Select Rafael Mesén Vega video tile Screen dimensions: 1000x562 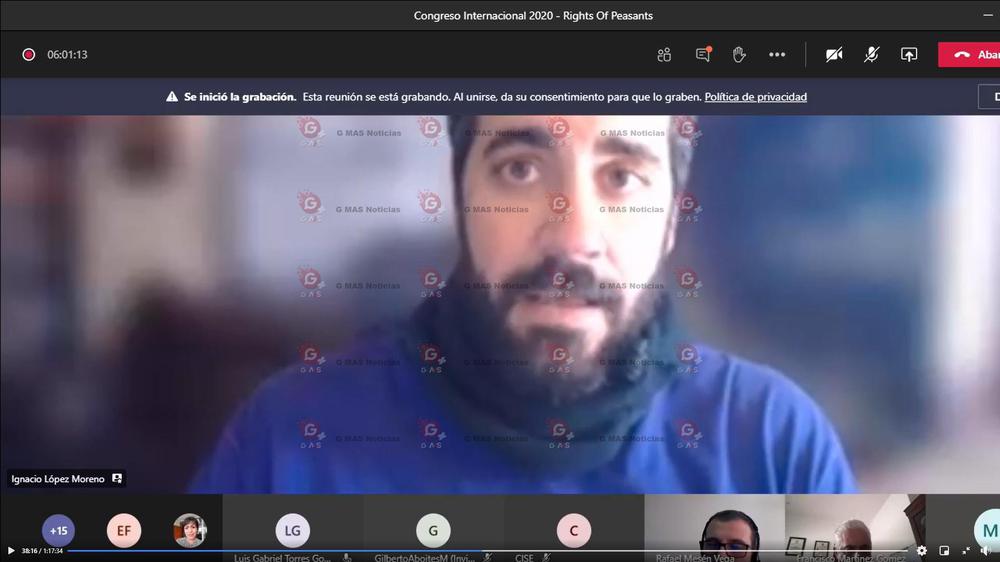[714, 528]
